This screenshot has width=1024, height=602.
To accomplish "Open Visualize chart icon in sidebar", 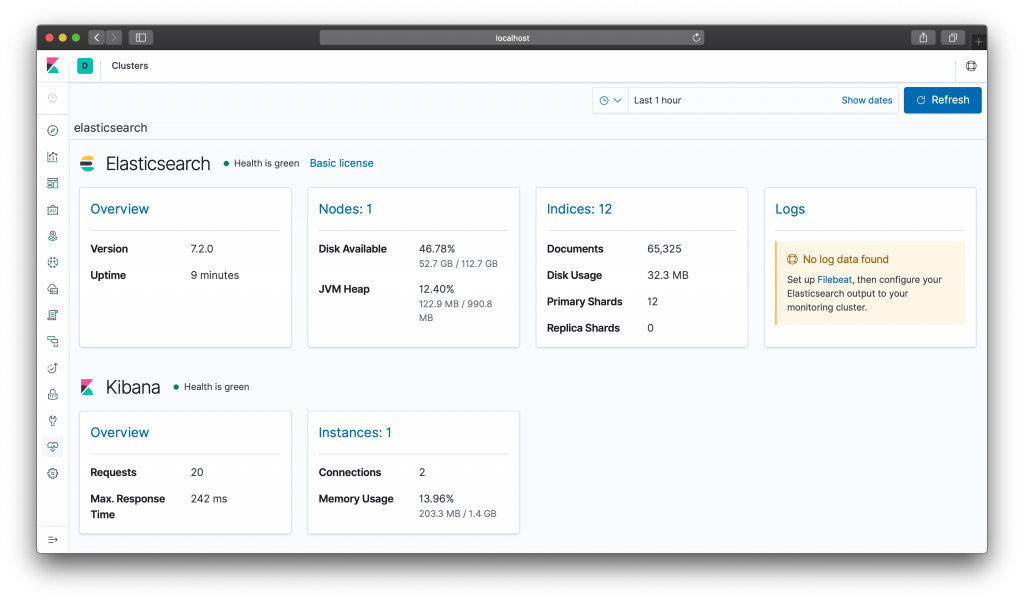I will [53, 157].
